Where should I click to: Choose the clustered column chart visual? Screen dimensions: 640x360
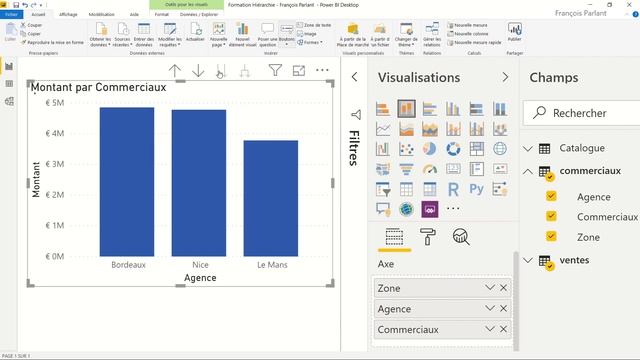[453, 109]
